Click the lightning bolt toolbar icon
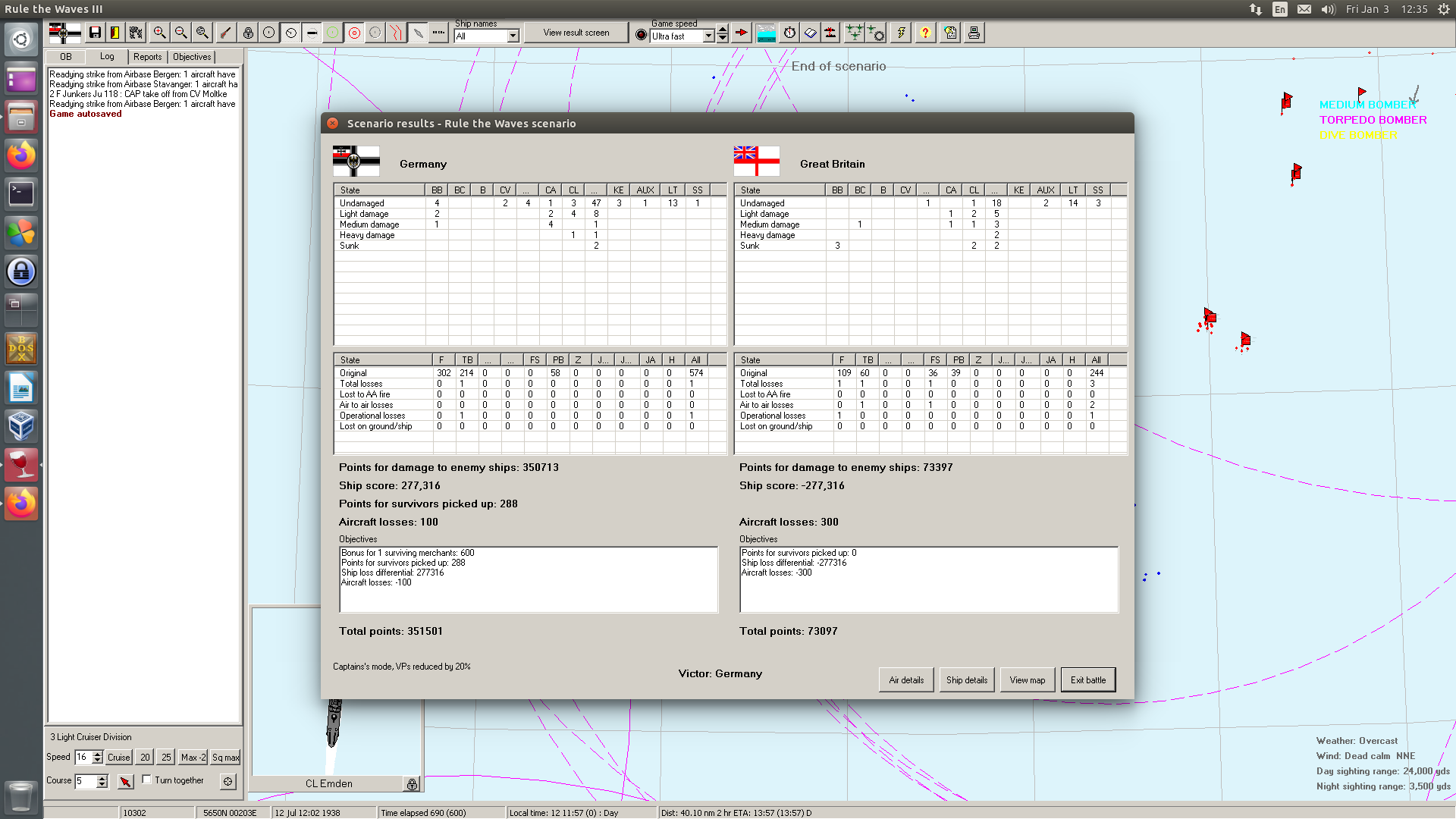 (x=901, y=33)
